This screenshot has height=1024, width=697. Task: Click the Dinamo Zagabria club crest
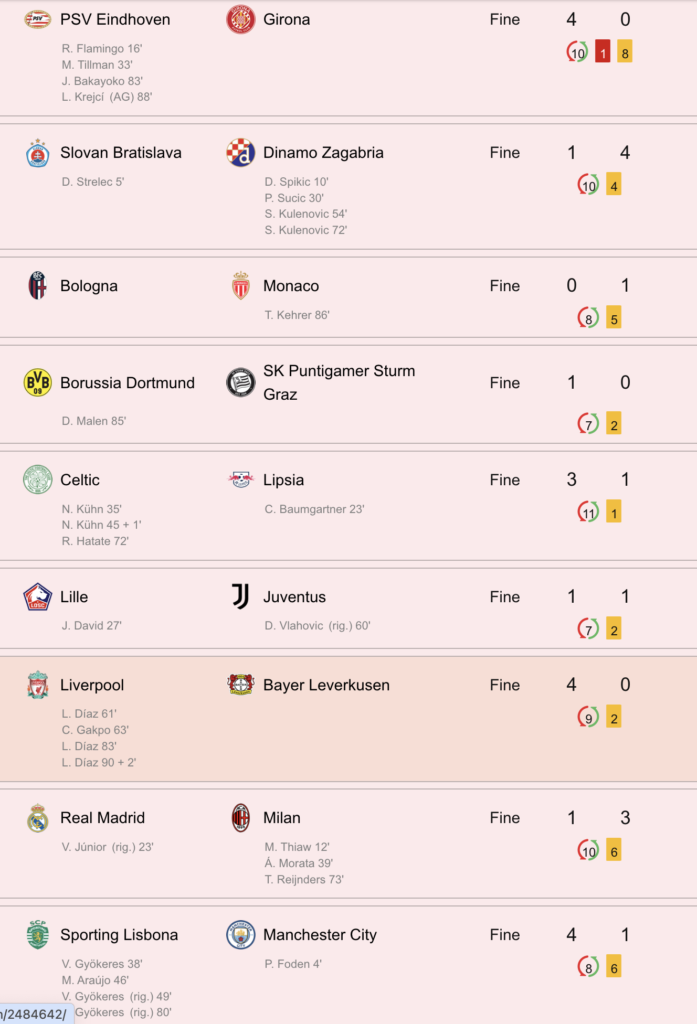pyautogui.click(x=240, y=153)
